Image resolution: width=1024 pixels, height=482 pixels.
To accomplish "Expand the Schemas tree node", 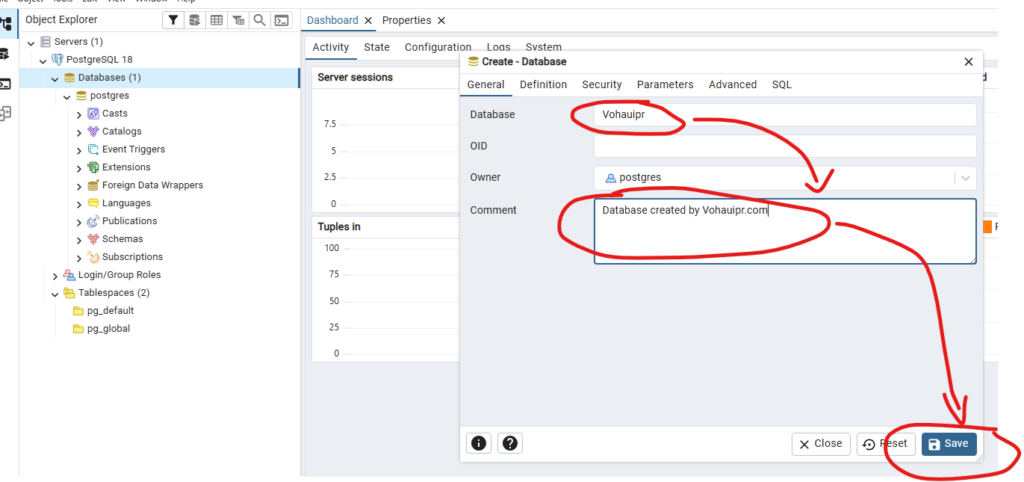I will click(79, 239).
